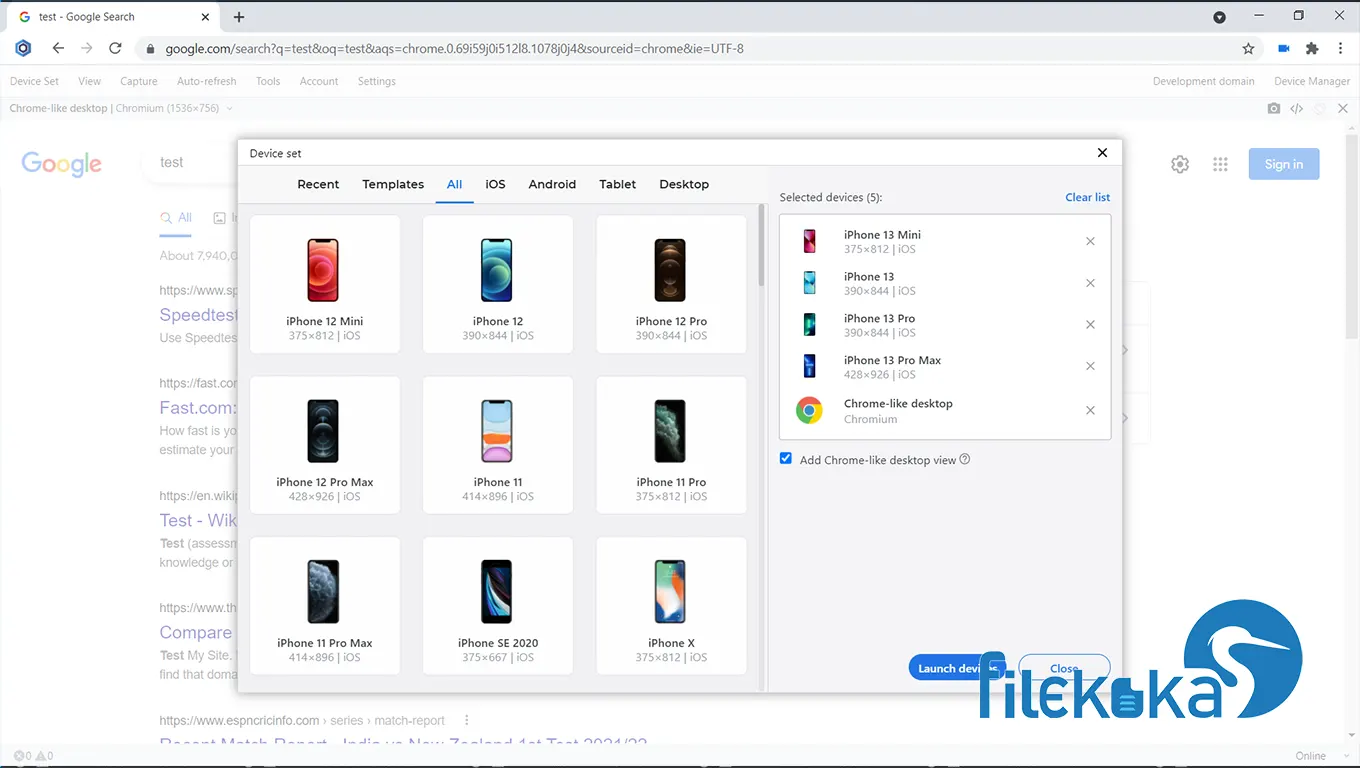1360x768 pixels.
Task: Select the All devices tab
Action: 454,184
